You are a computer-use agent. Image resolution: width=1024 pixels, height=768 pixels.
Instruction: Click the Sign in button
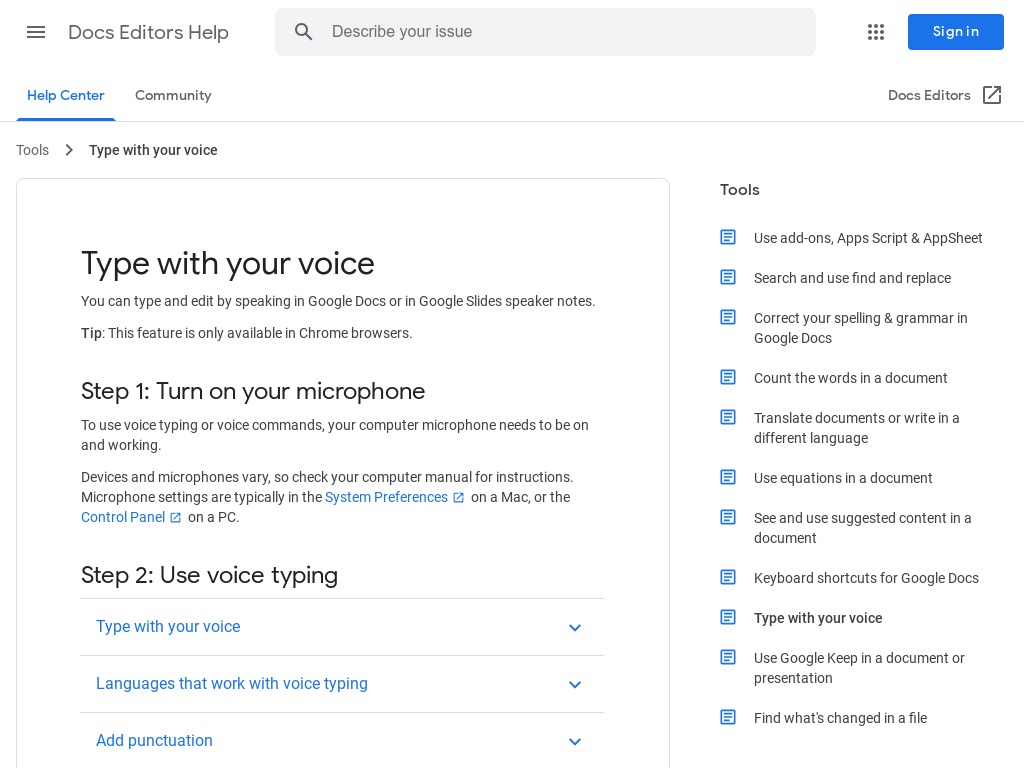tap(955, 31)
